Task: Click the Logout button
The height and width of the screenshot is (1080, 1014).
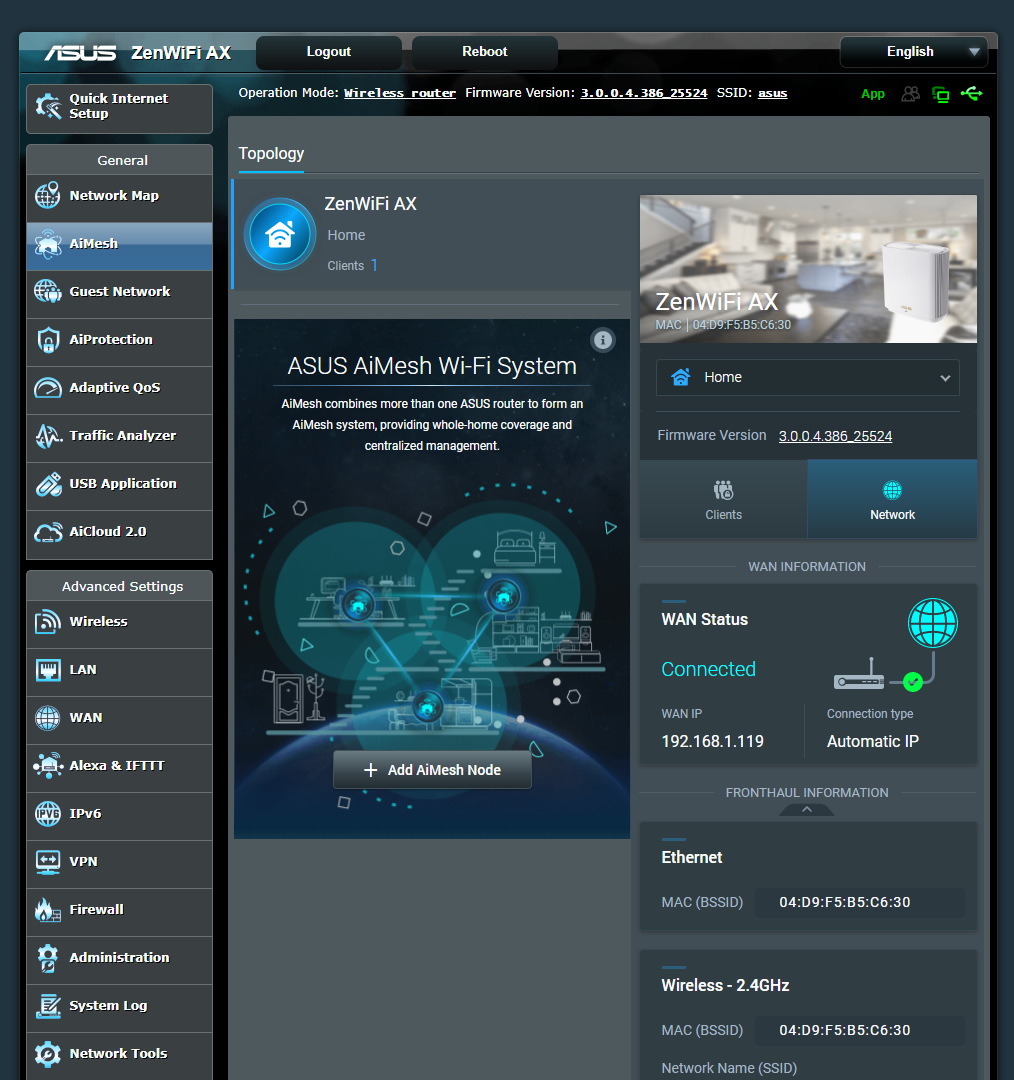Action: [x=329, y=52]
